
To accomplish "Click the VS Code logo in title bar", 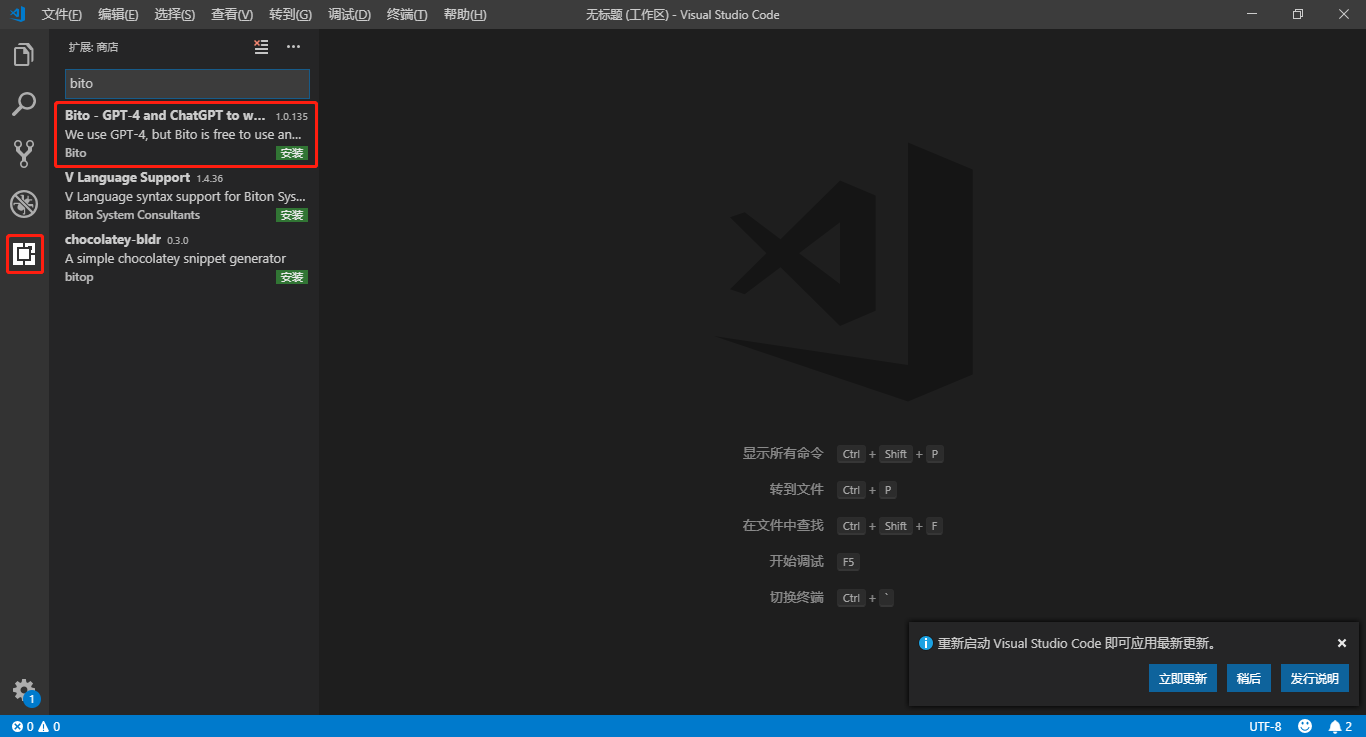I will pos(17,14).
